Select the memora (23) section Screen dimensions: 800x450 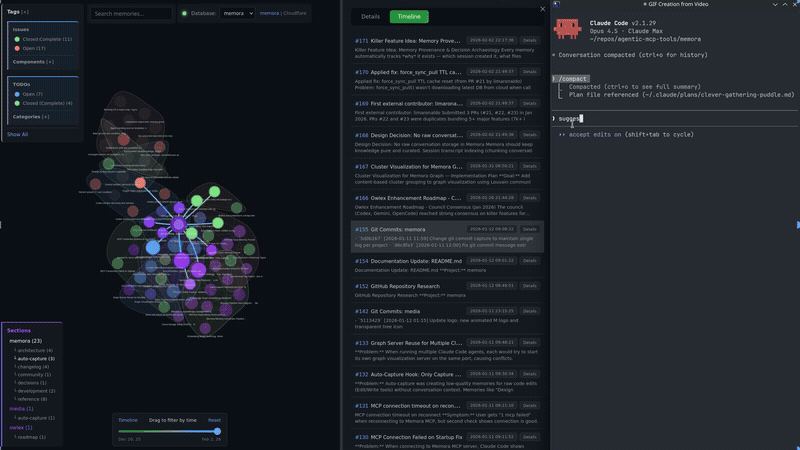26,341
